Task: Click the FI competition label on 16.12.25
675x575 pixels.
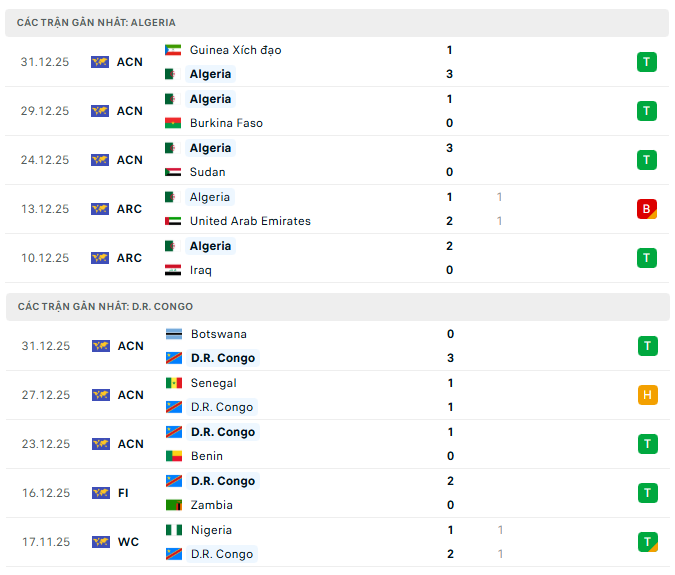Action: (x=122, y=493)
